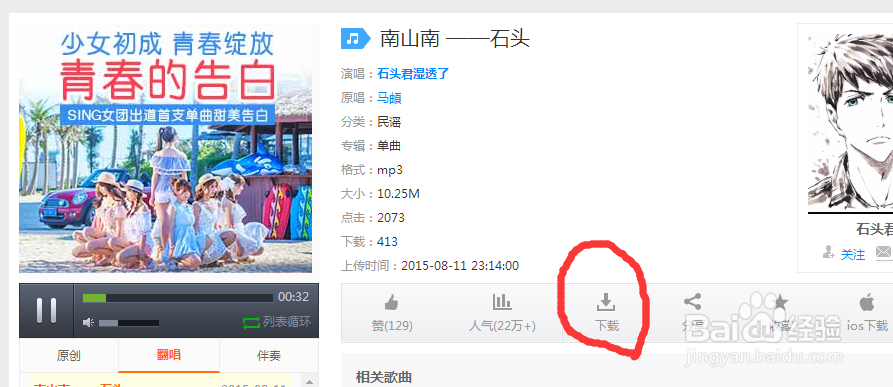Click the elapsed time 00:32

(x=293, y=297)
